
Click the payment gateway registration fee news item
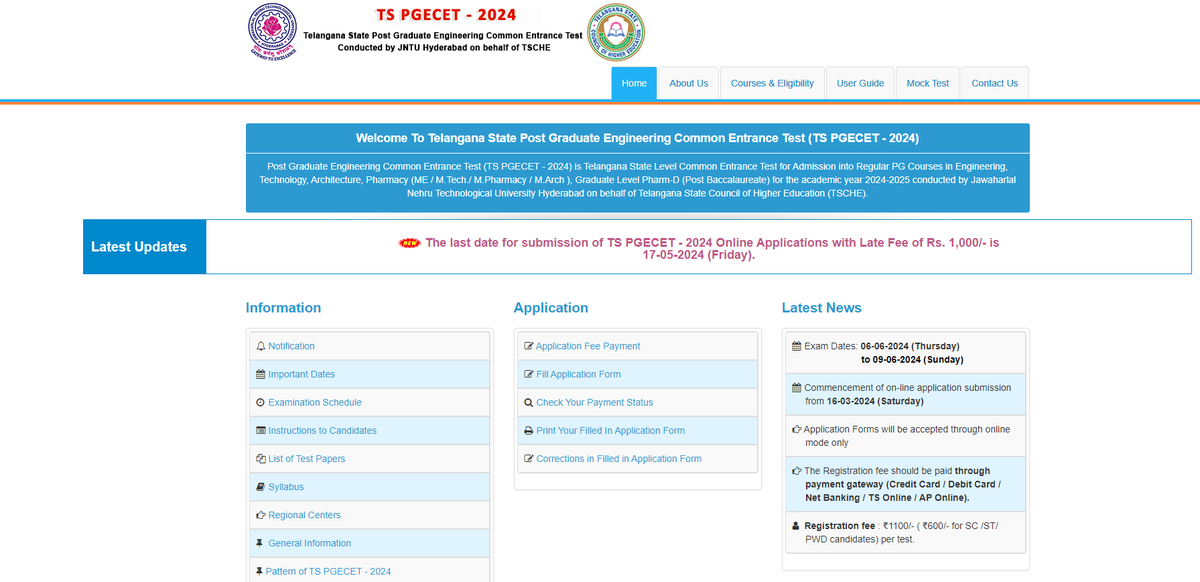point(906,484)
